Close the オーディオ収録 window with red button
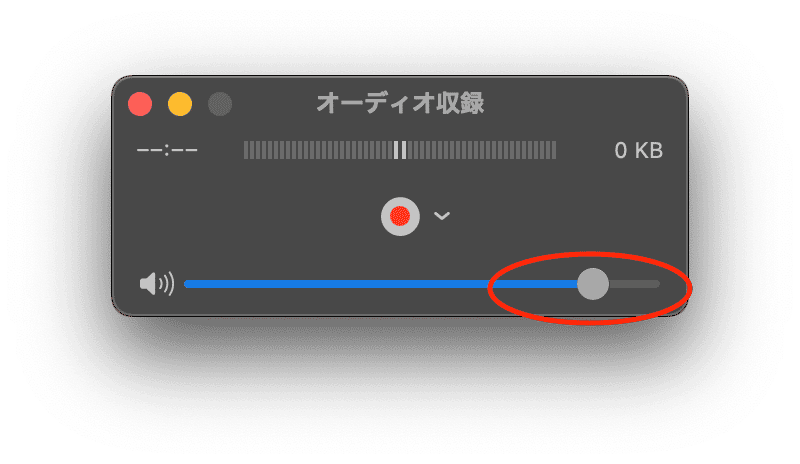 click(x=140, y=104)
